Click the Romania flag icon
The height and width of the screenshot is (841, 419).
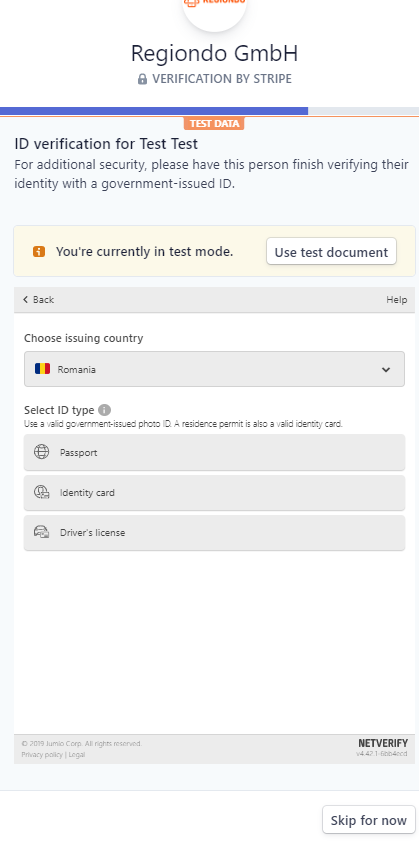coord(42,369)
